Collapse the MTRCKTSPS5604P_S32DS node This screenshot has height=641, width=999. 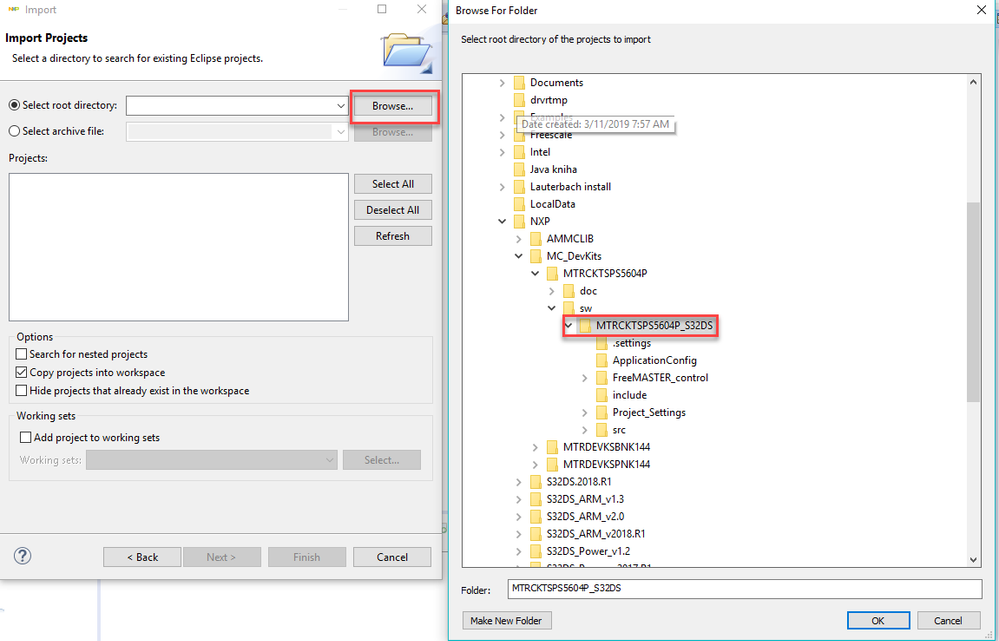(568, 326)
